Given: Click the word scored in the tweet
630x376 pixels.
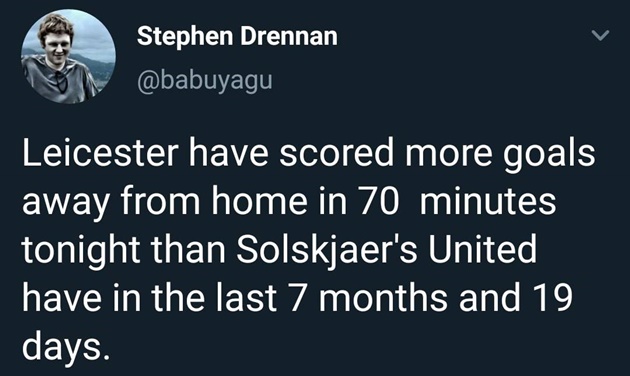Looking at the screenshot, I should point(337,153).
